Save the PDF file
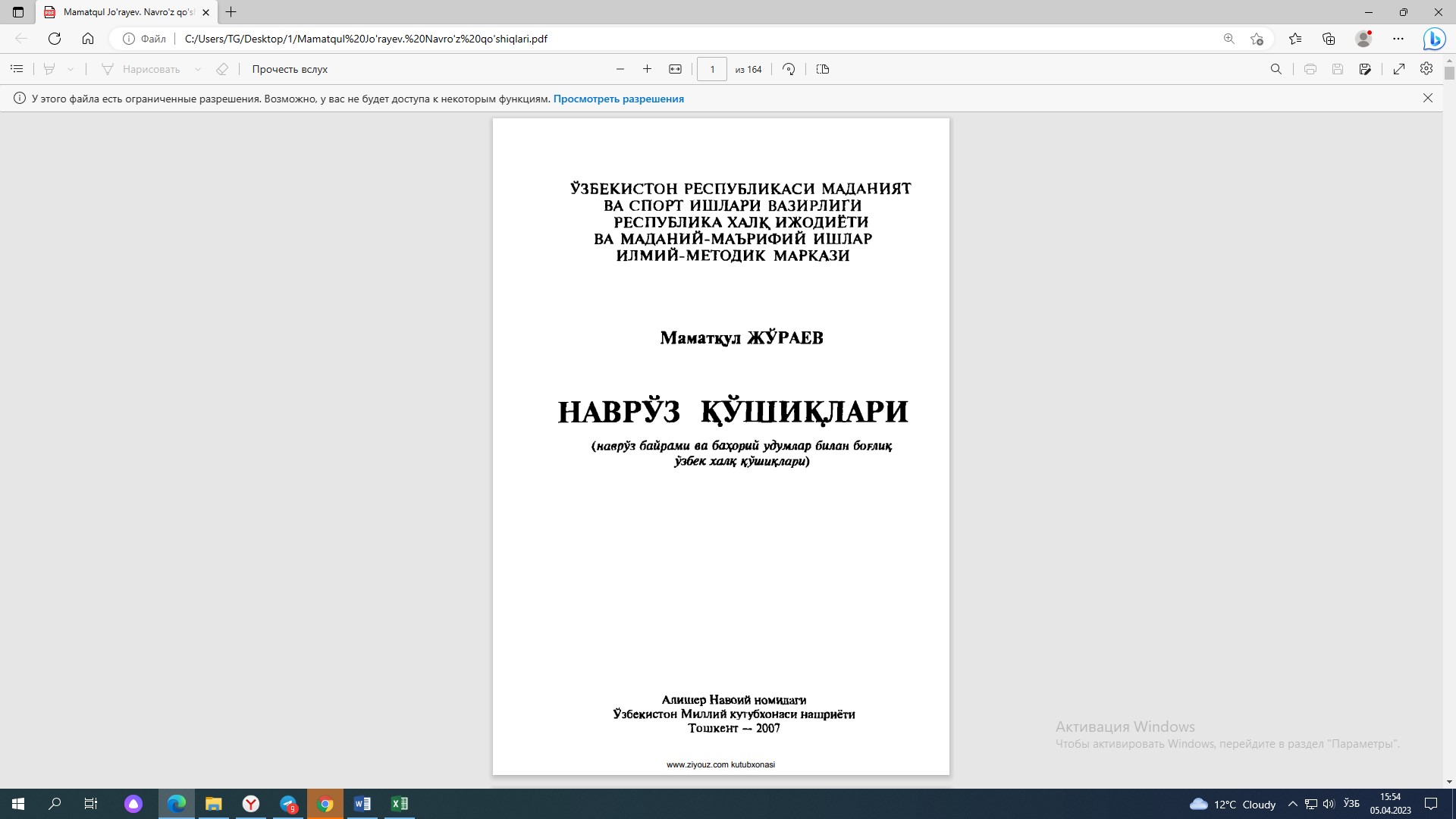The height and width of the screenshot is (819, 1456). (1338, 69)
